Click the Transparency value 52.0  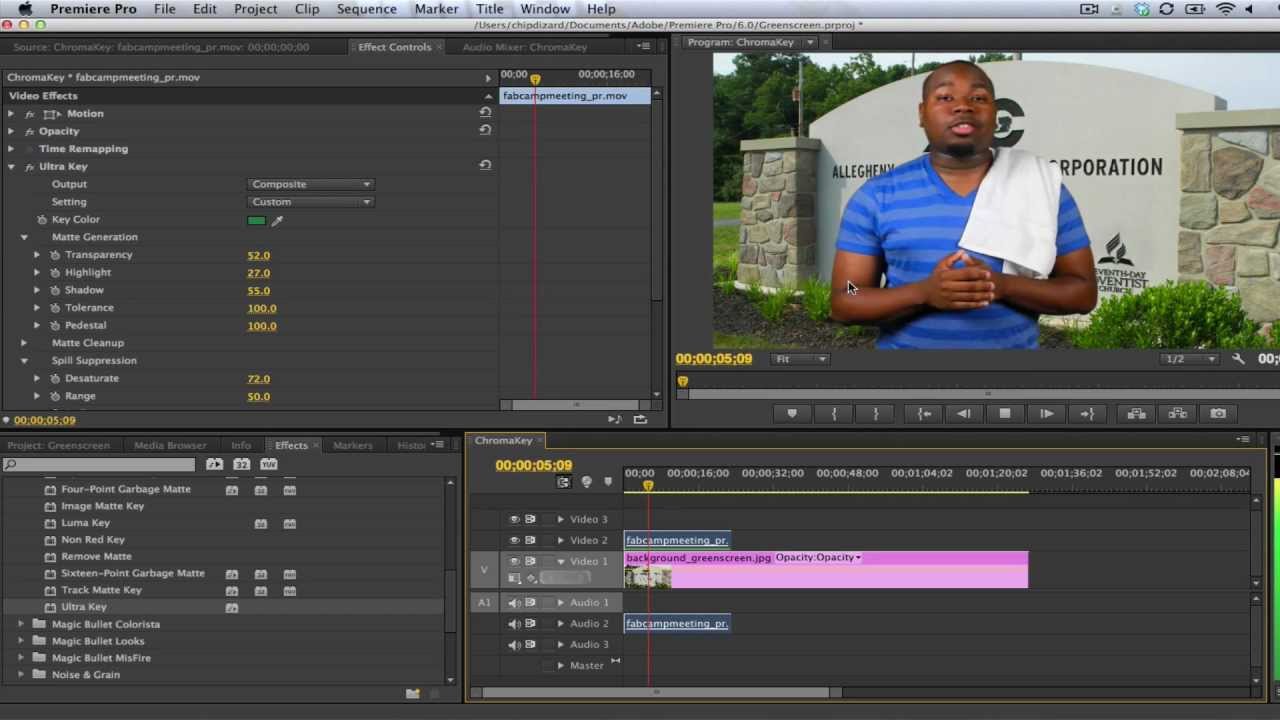tap(258, 255)
